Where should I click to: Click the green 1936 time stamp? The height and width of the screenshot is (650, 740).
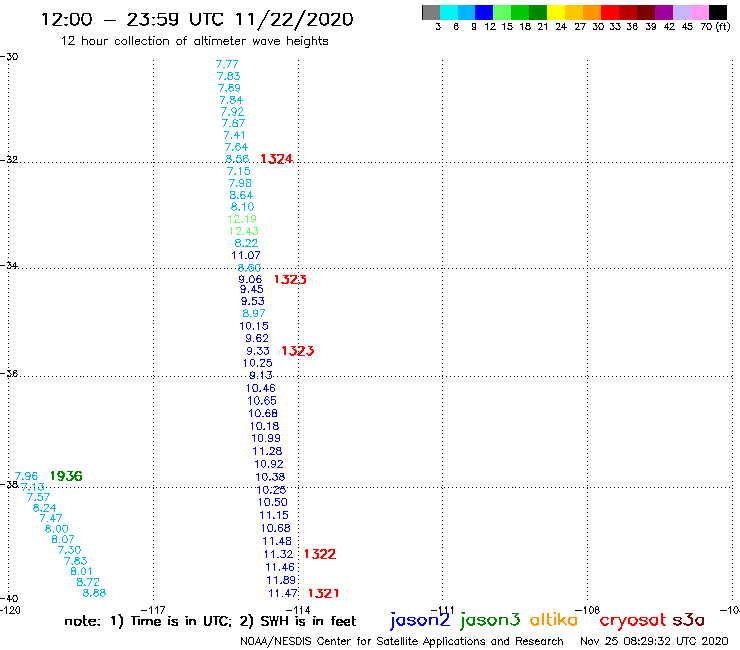click(66, 476)
